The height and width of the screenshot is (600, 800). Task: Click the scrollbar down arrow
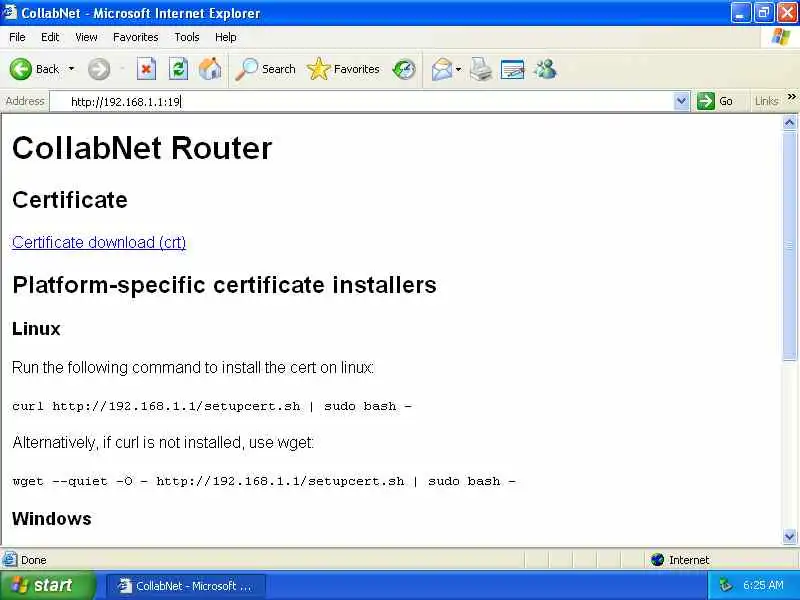(x=789, y=536)
